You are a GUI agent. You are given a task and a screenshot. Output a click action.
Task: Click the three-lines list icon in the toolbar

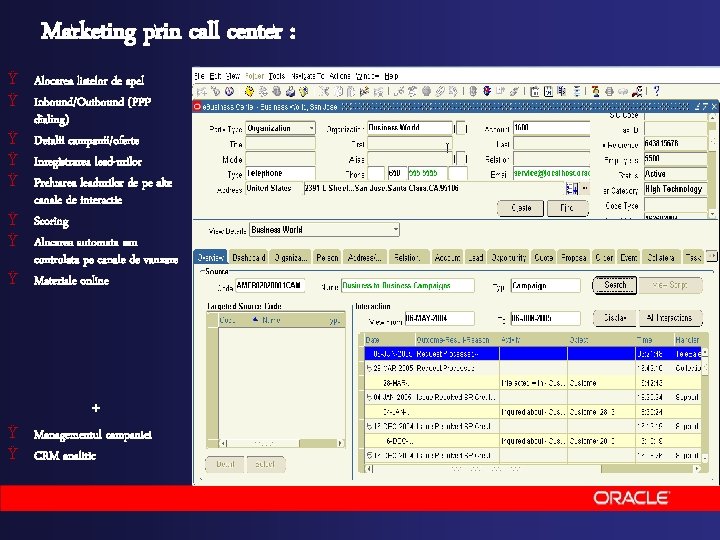[577, 91]
